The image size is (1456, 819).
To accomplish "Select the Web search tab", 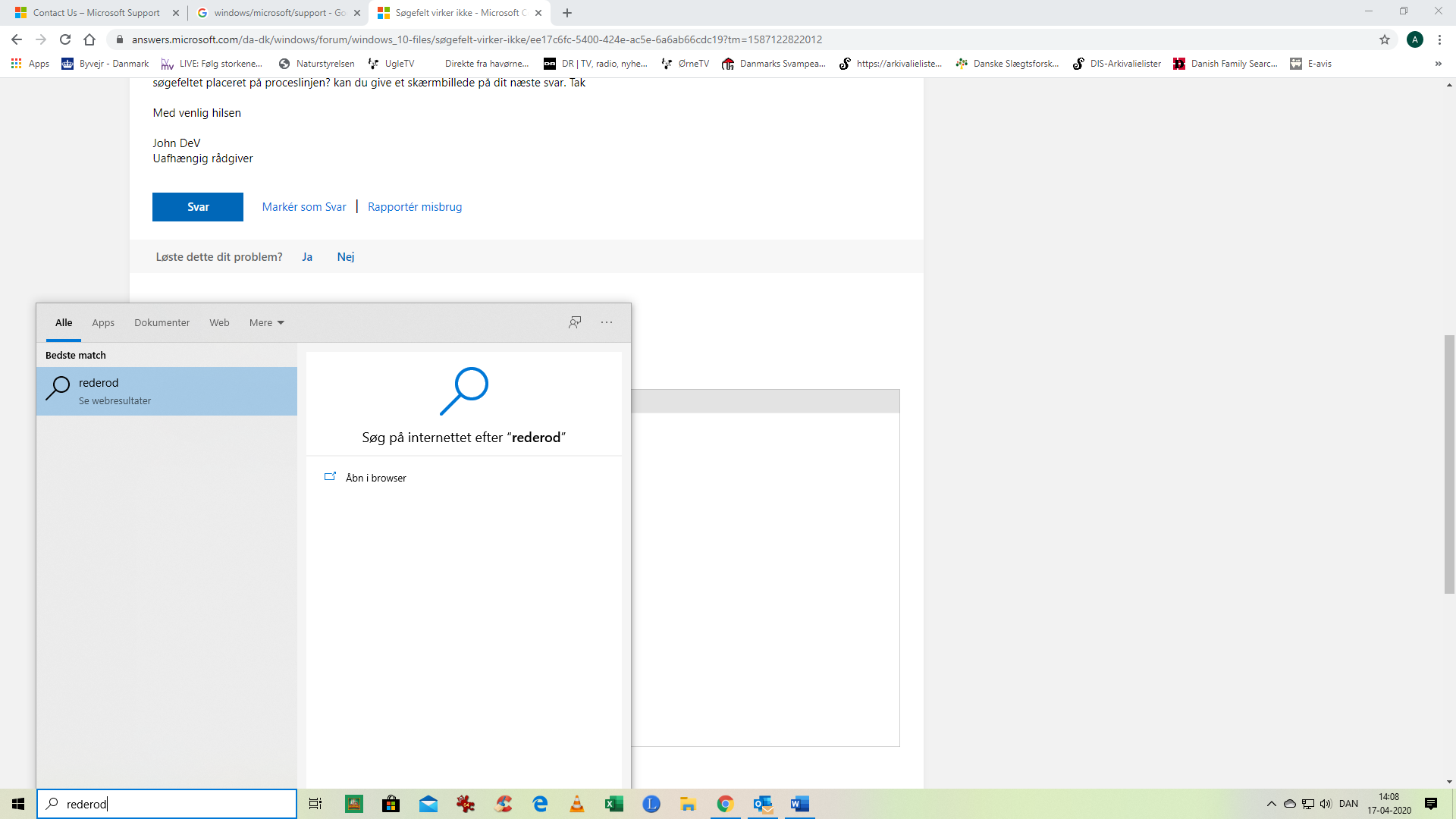I will (219, 322).
